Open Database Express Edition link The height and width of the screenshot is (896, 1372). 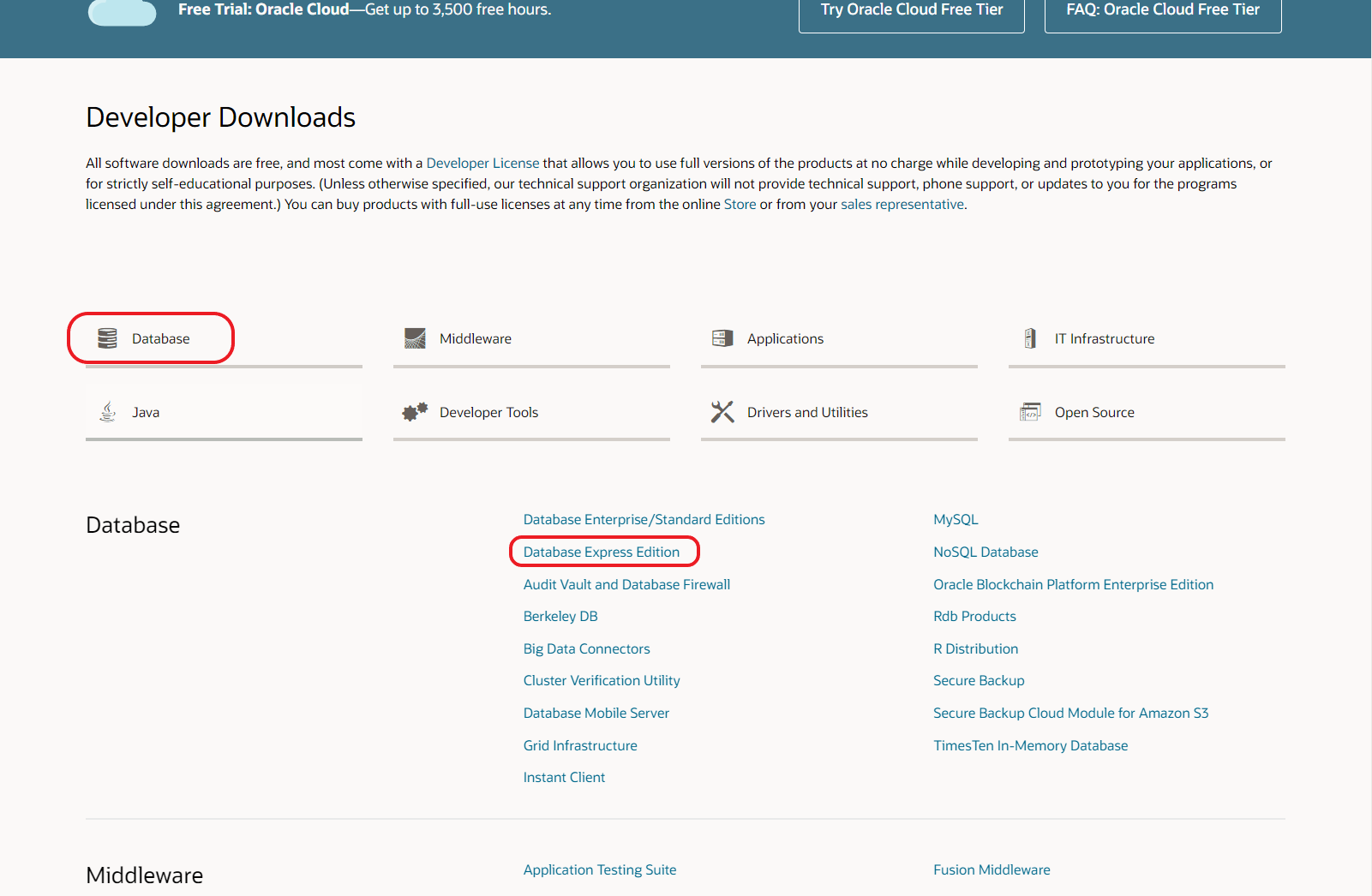coord(602,552)
